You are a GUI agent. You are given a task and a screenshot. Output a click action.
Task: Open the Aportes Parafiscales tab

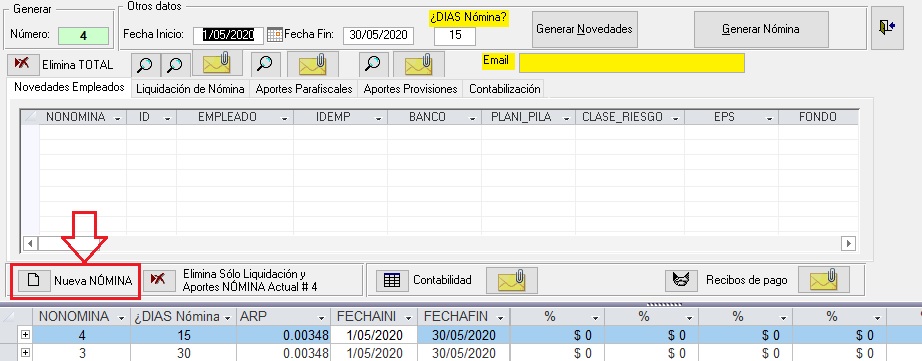coord(304,89)
